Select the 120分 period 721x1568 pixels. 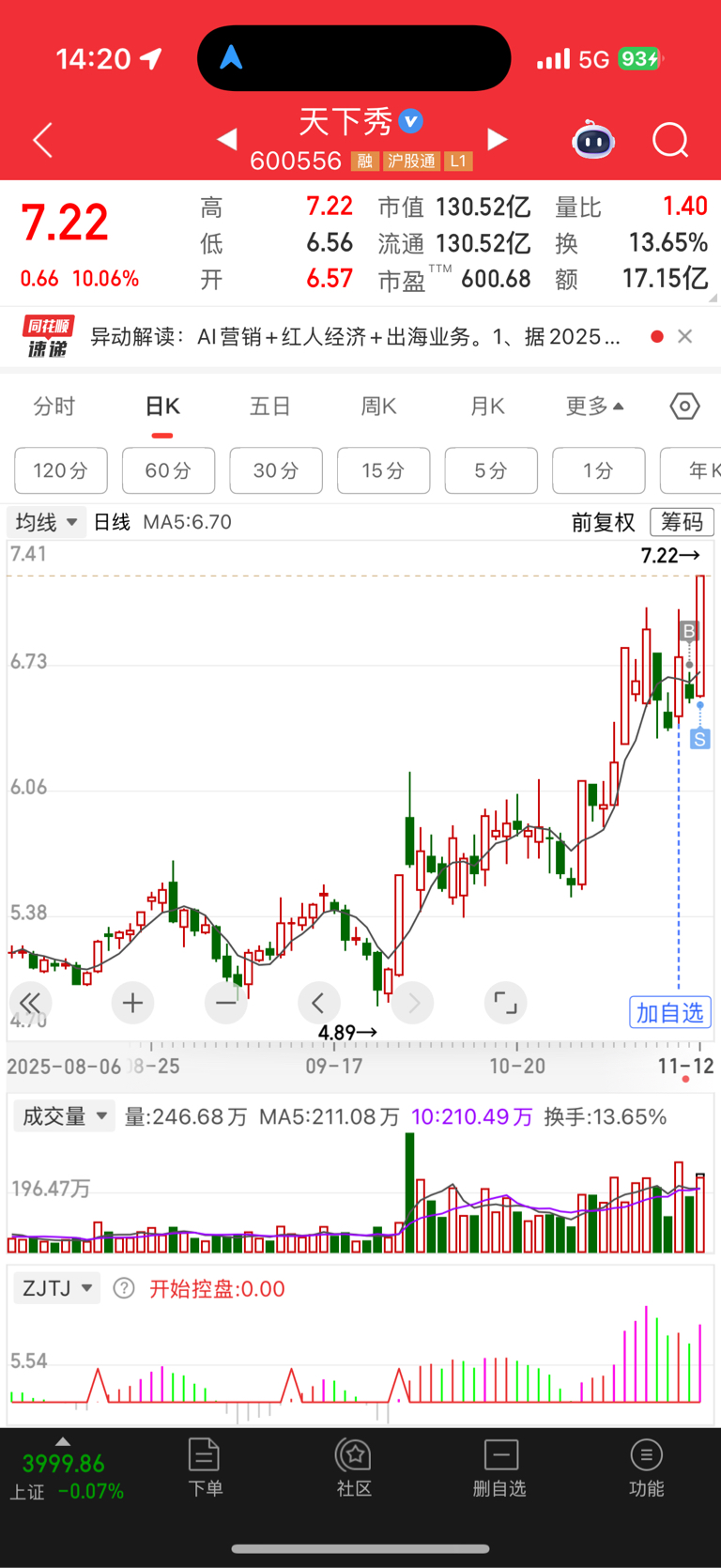click(x=61, y=470)
